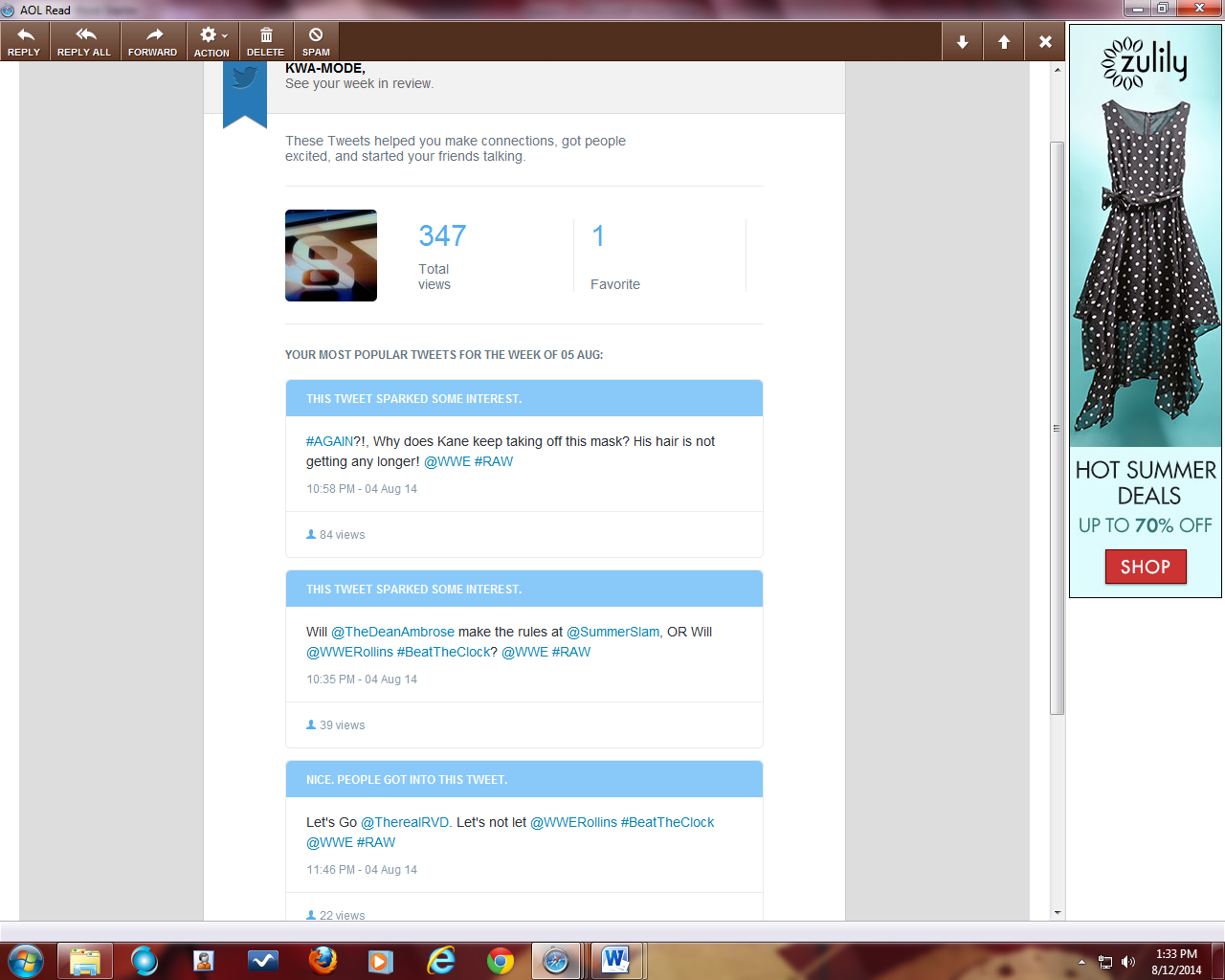Screen dimensions: 1225x980
Task: Open the person portrait taskbar icon
Action: click(x=204, y=961)
